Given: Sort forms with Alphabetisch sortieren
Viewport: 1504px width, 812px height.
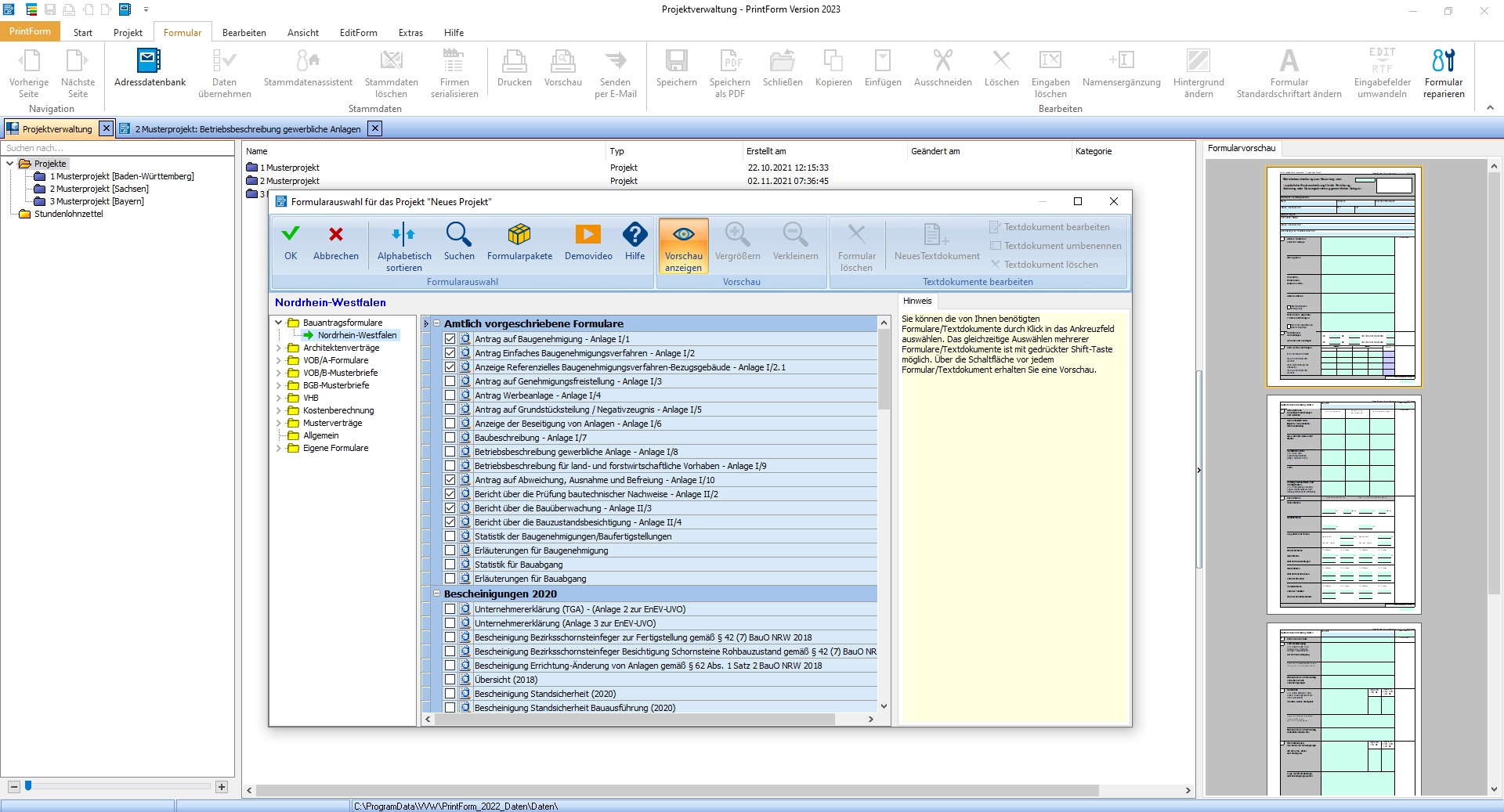Looking at the screenshot, I should point(403,235).
